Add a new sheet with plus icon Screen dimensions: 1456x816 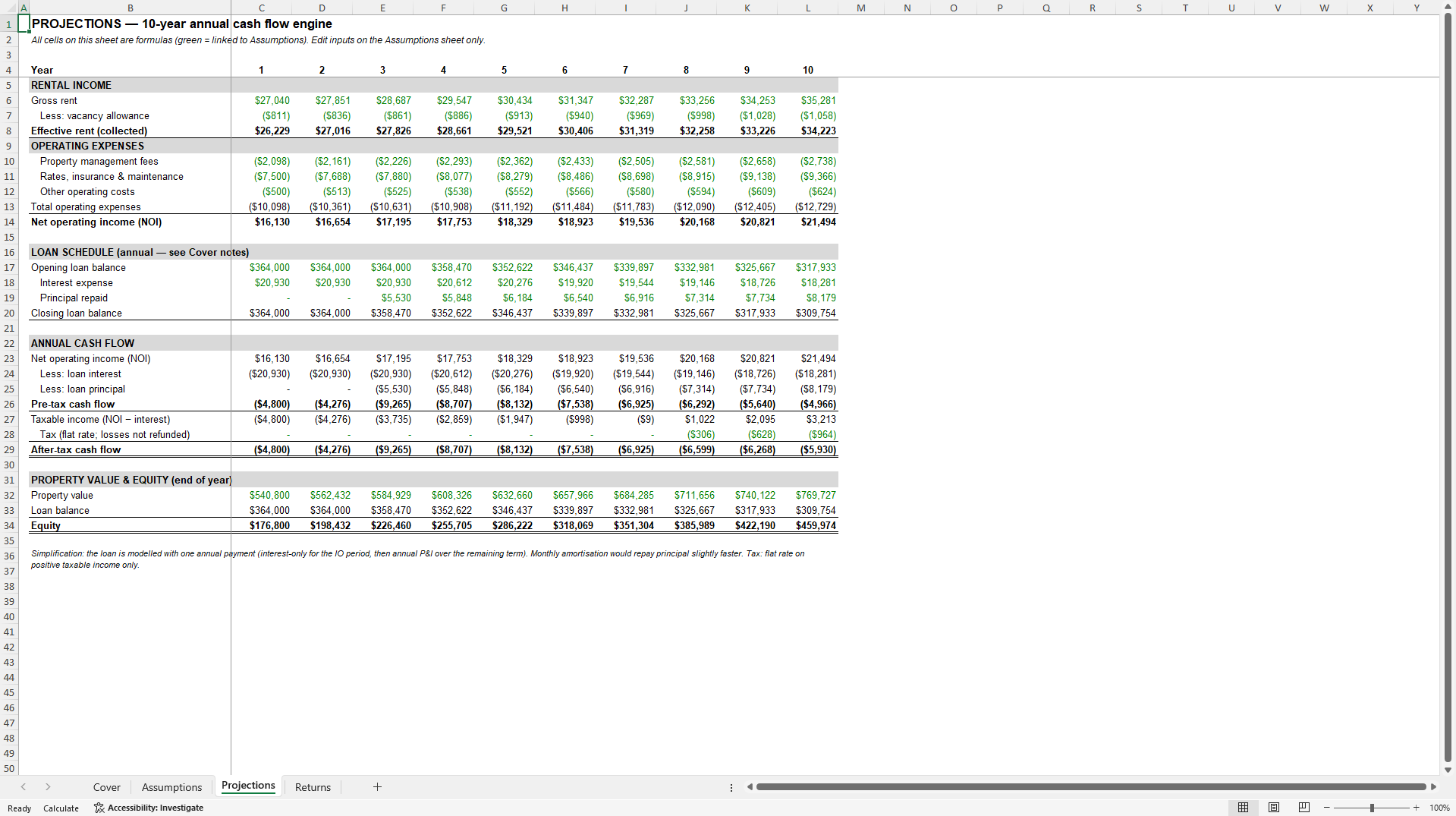point(377,787)
